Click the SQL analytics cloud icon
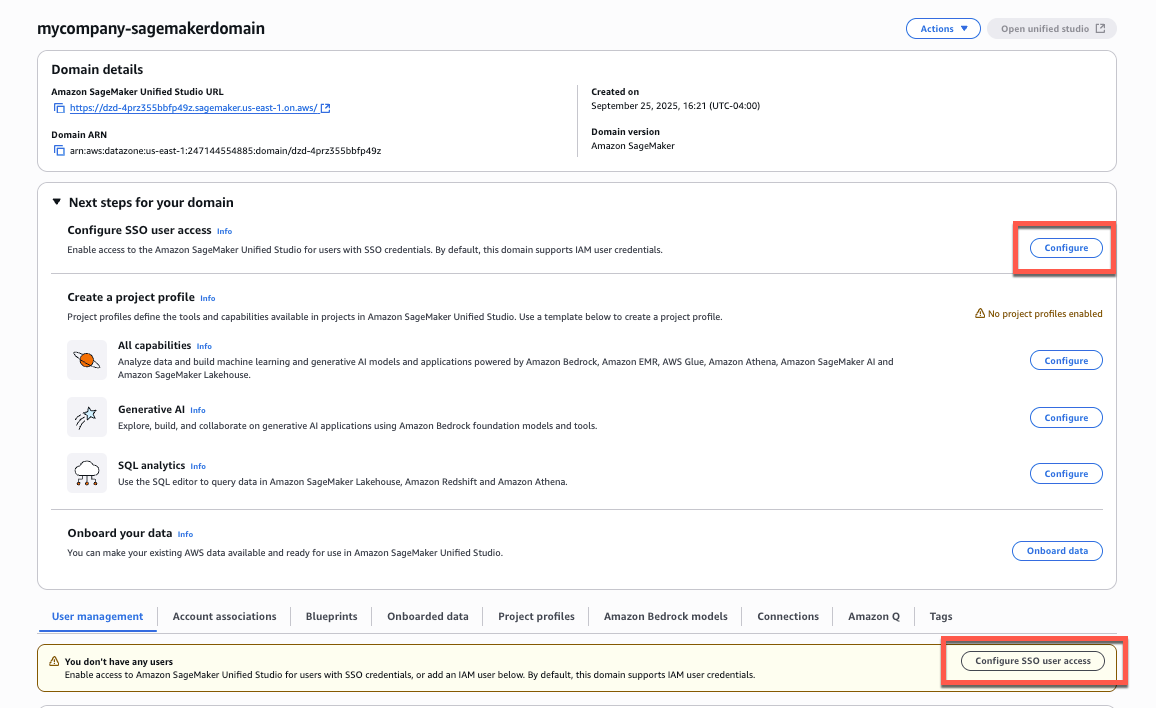The height and width of the screenshot is (708, 1156). [87, 471]
